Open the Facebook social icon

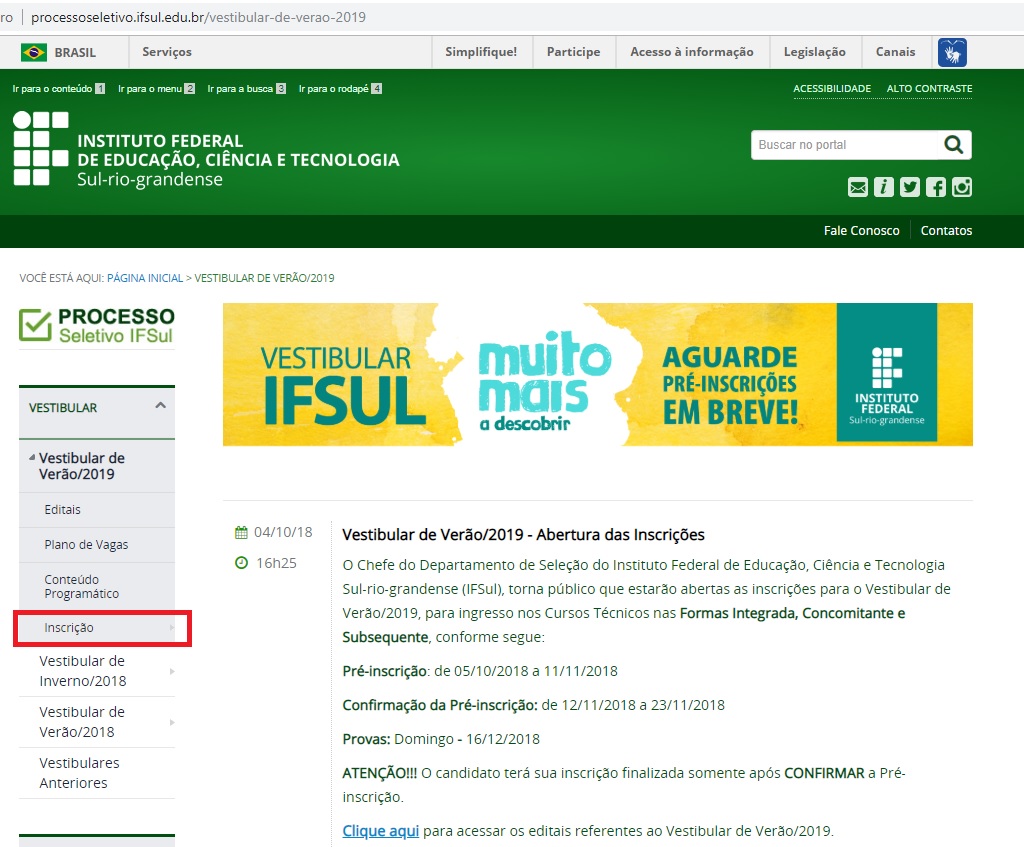tap(936, 187)
